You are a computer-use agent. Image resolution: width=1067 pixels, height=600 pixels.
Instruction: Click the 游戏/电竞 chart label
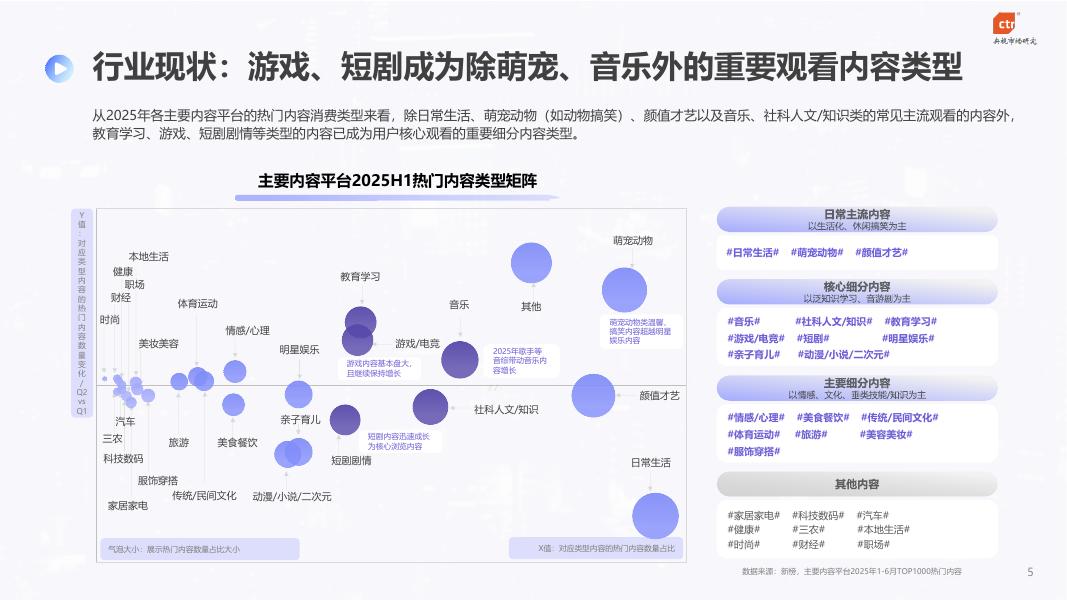tap(417, 344)
